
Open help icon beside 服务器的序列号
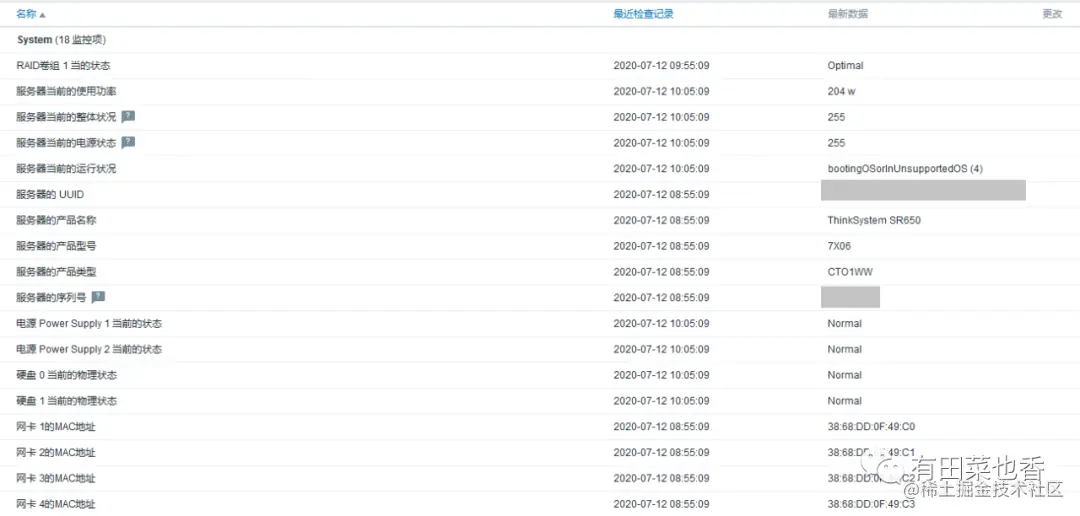pos(98,297)
